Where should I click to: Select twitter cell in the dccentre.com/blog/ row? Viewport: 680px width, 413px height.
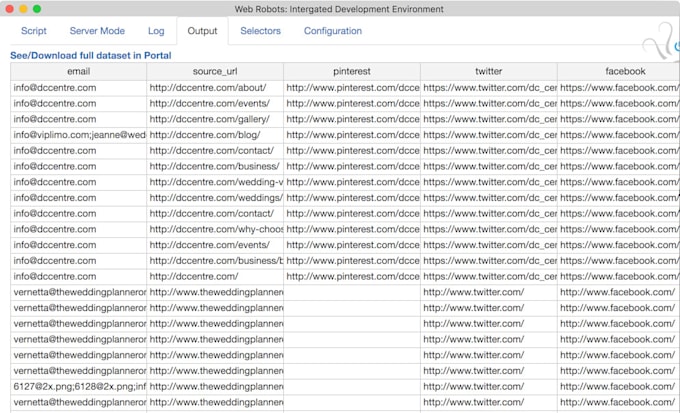(489, 135)
